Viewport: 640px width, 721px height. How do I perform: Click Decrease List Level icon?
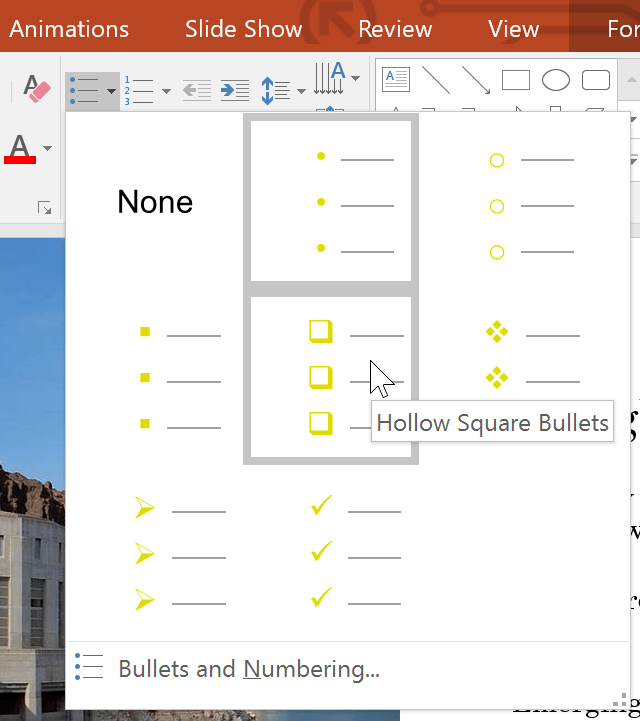coord(197,90)
